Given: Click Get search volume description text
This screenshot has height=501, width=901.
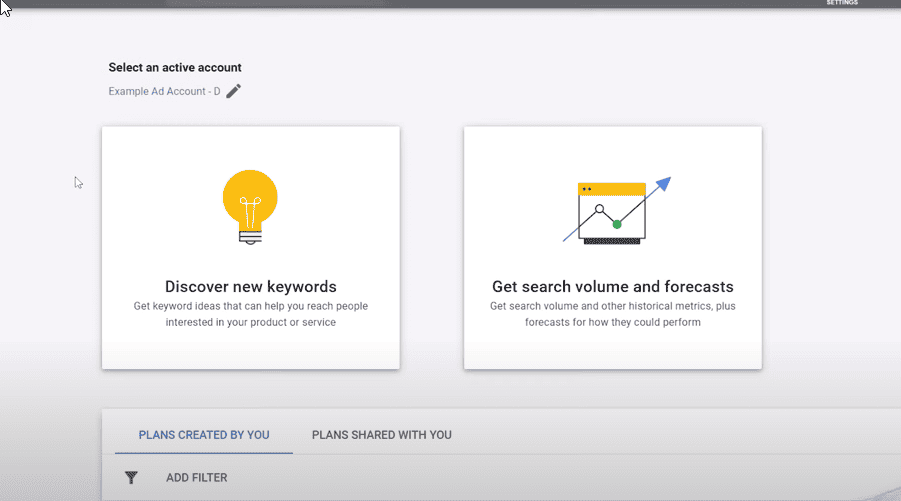Looking at the screenshot, I should [x=613, y=314].
